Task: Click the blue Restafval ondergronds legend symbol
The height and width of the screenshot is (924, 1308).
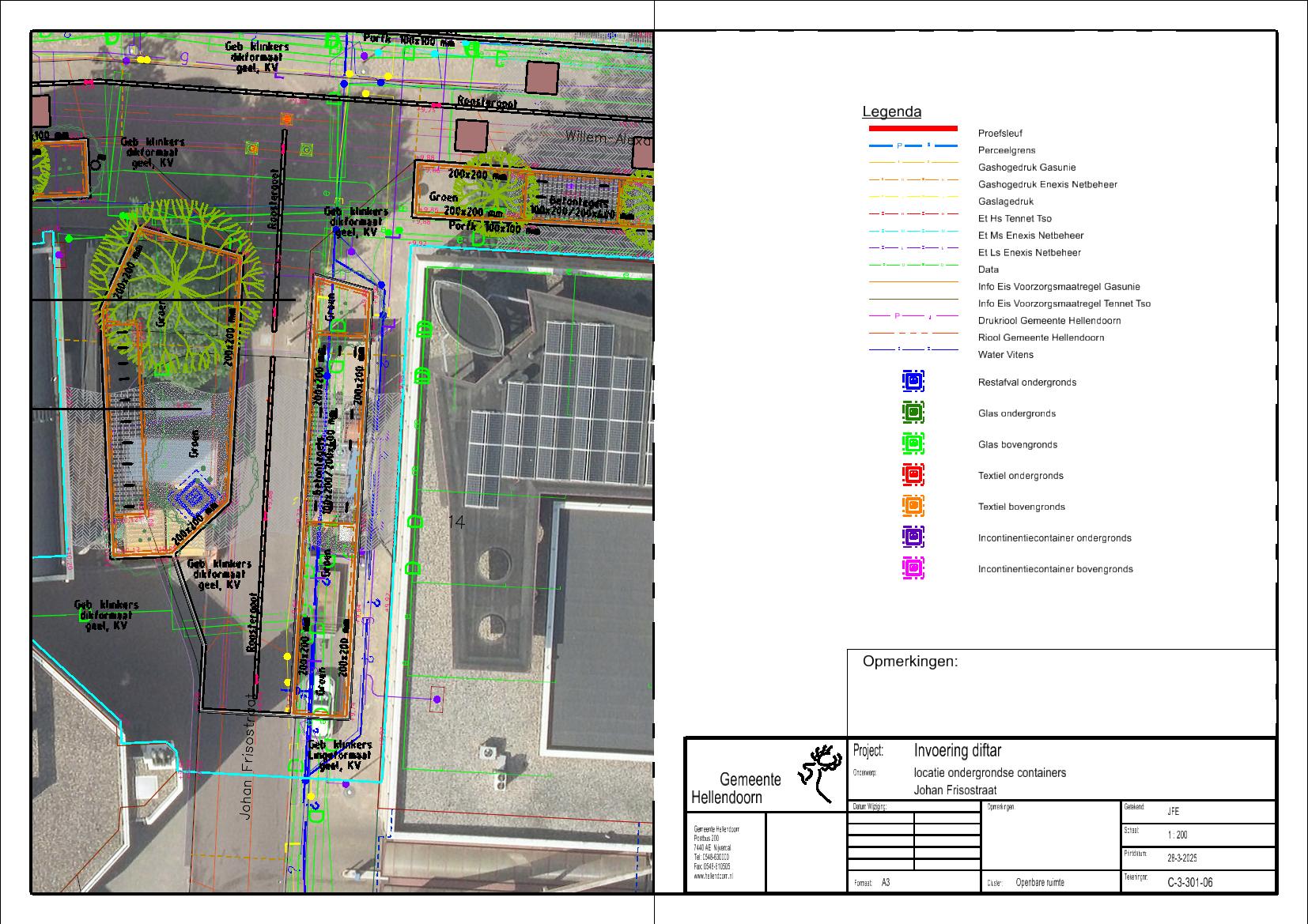Action: [x=913, y=381]
